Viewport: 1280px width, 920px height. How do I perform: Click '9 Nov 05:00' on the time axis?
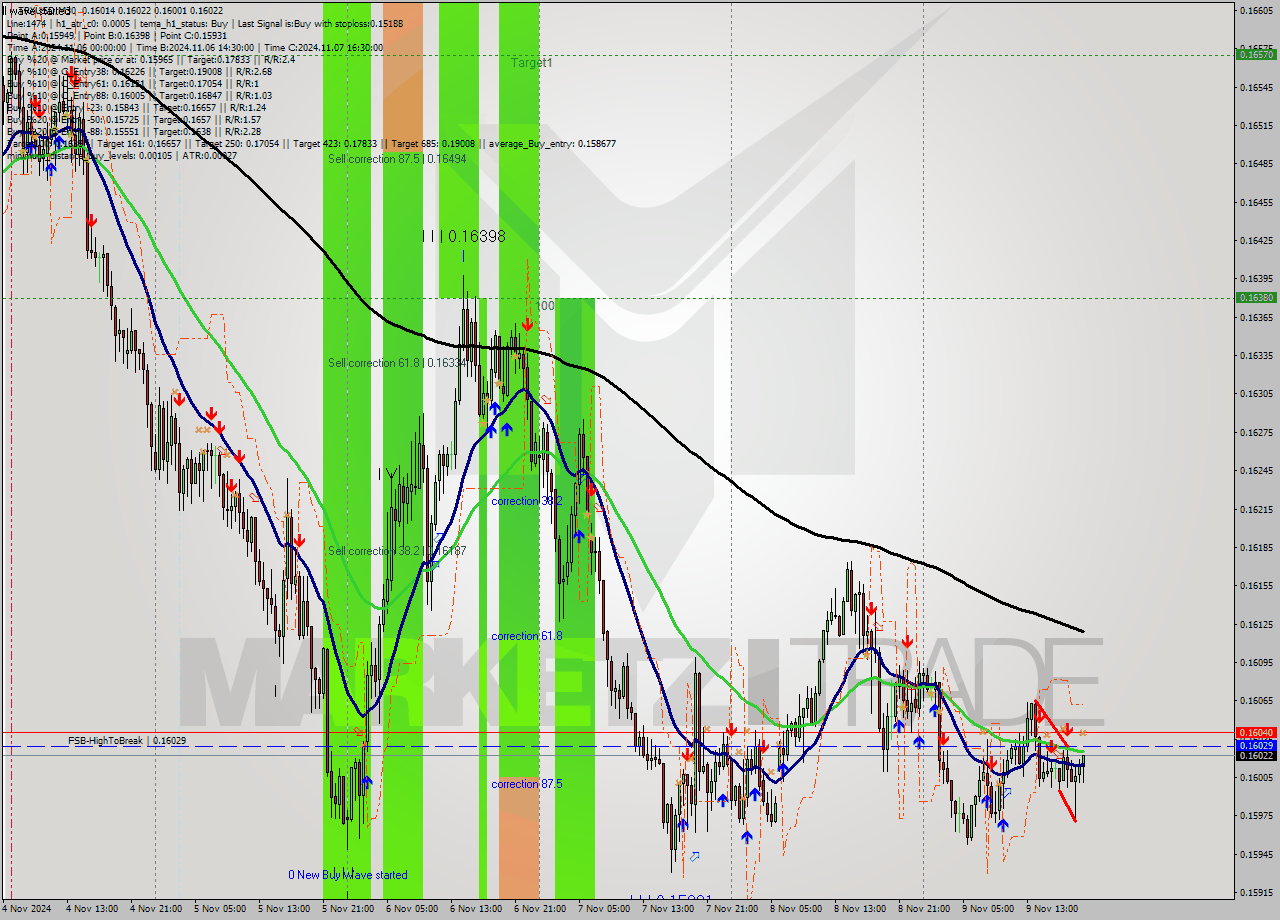coord(989,909)
